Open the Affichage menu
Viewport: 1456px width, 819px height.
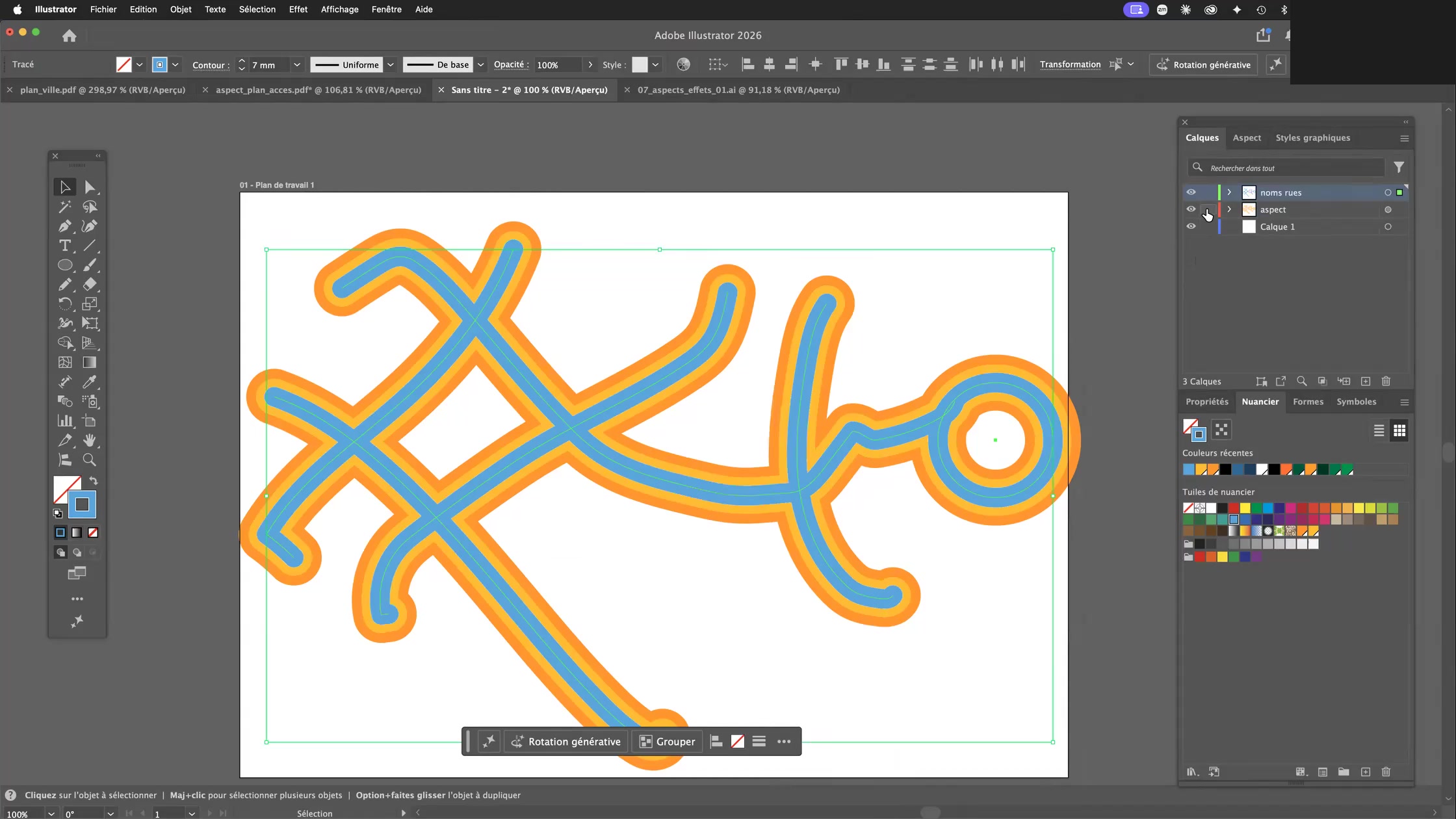pos(339,9)
